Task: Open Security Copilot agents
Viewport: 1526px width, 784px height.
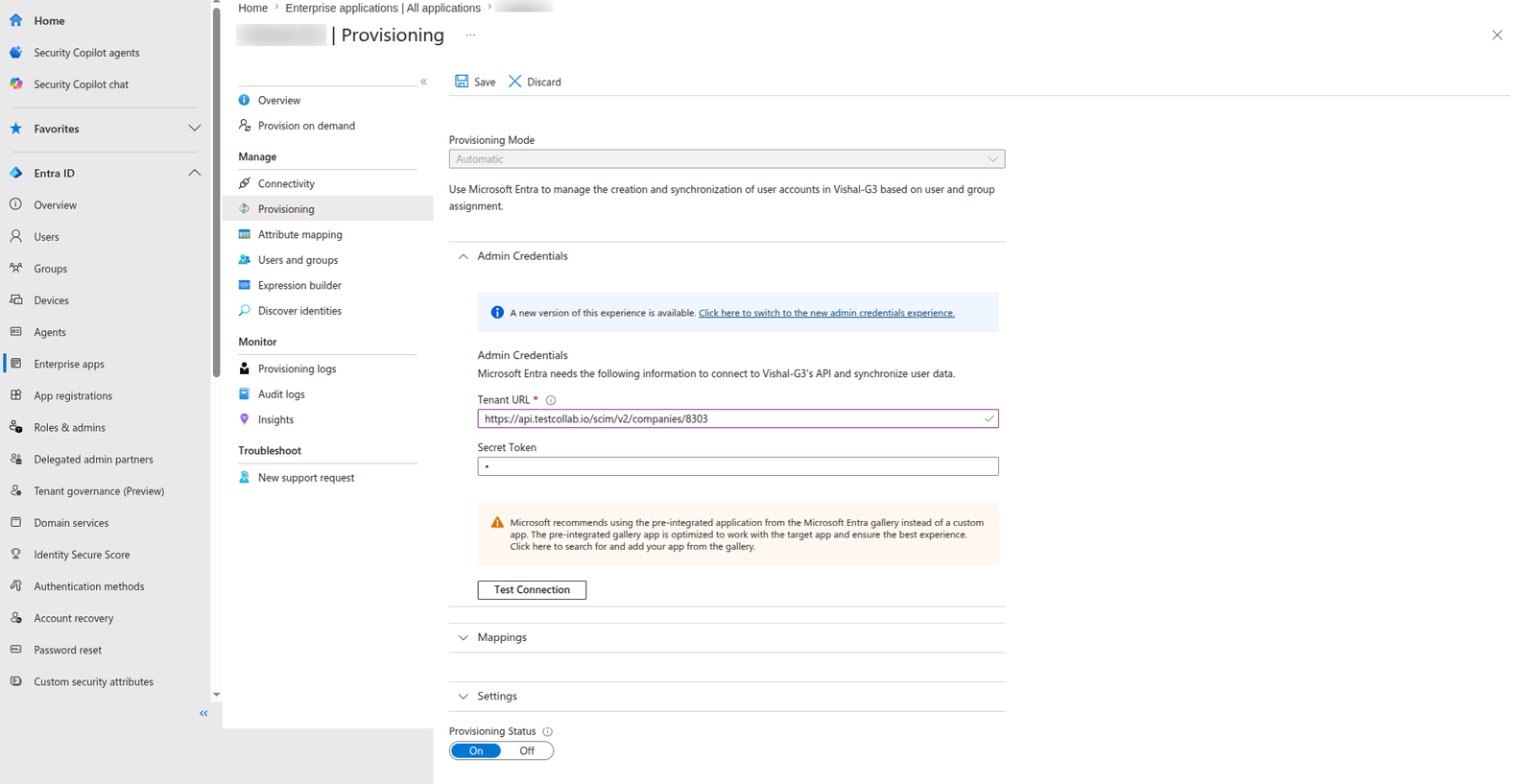Action: (x=86, y=53)
